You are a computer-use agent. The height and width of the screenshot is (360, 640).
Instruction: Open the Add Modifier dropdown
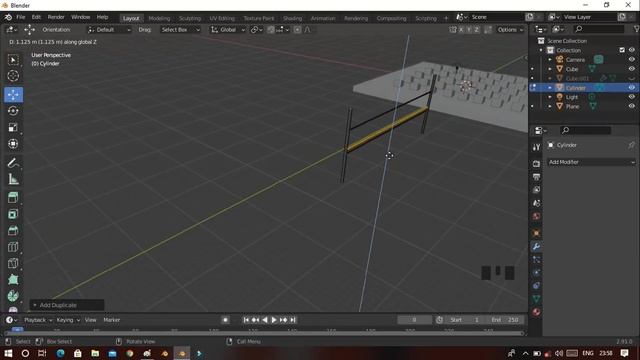click(591, 162)
